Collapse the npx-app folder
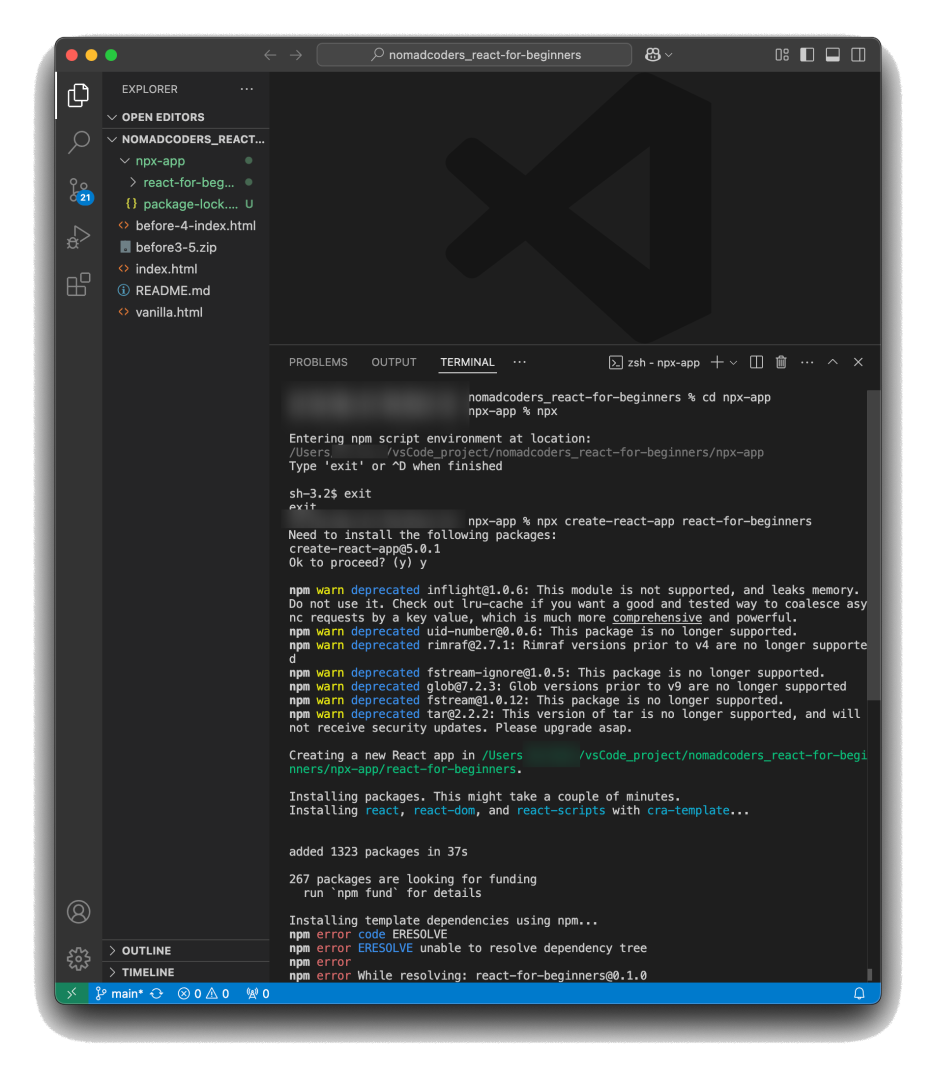Screen dimensions: 936x1077 point(186,161)
